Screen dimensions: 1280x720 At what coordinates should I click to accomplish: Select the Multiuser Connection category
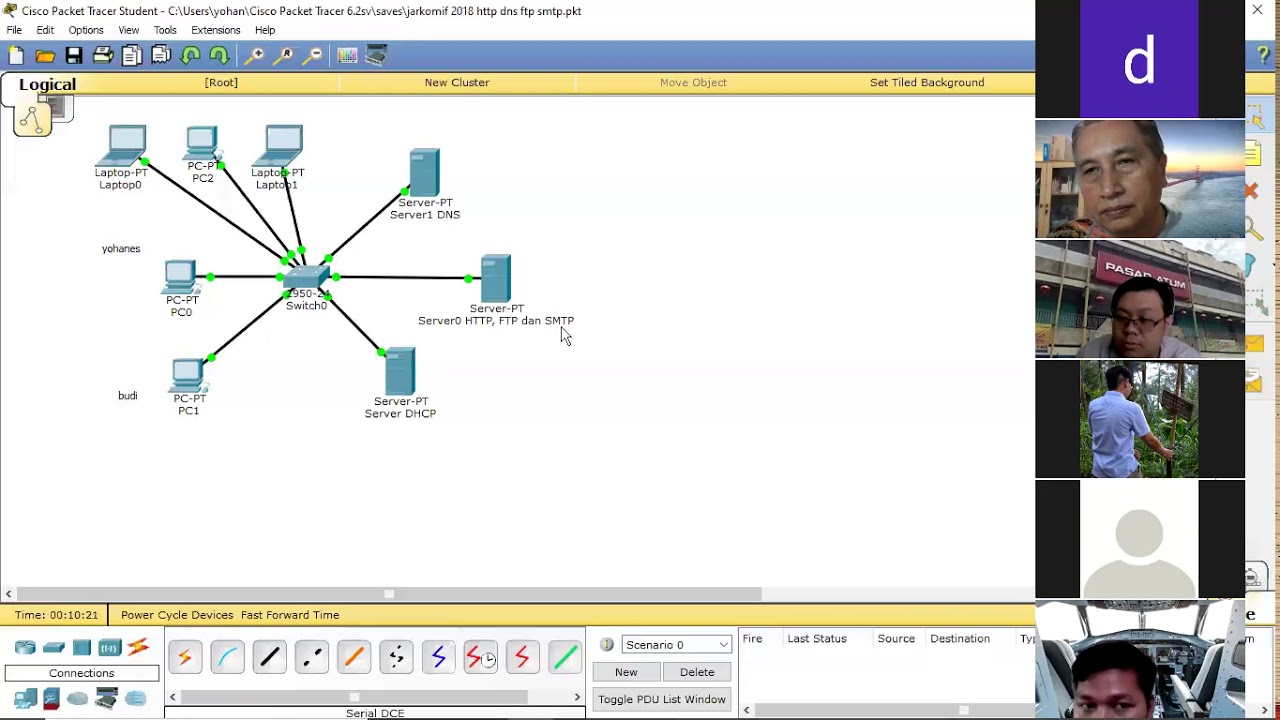(135, 698)
